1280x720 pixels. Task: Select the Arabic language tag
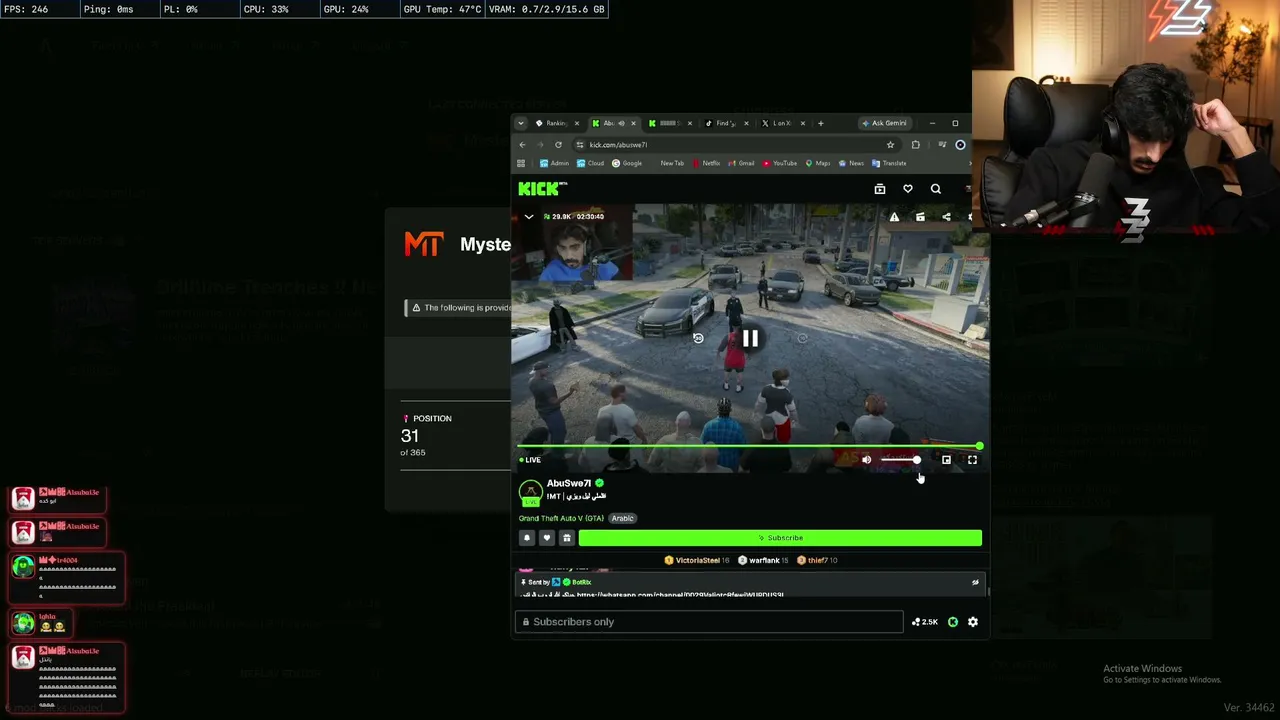tap(623, 518)
